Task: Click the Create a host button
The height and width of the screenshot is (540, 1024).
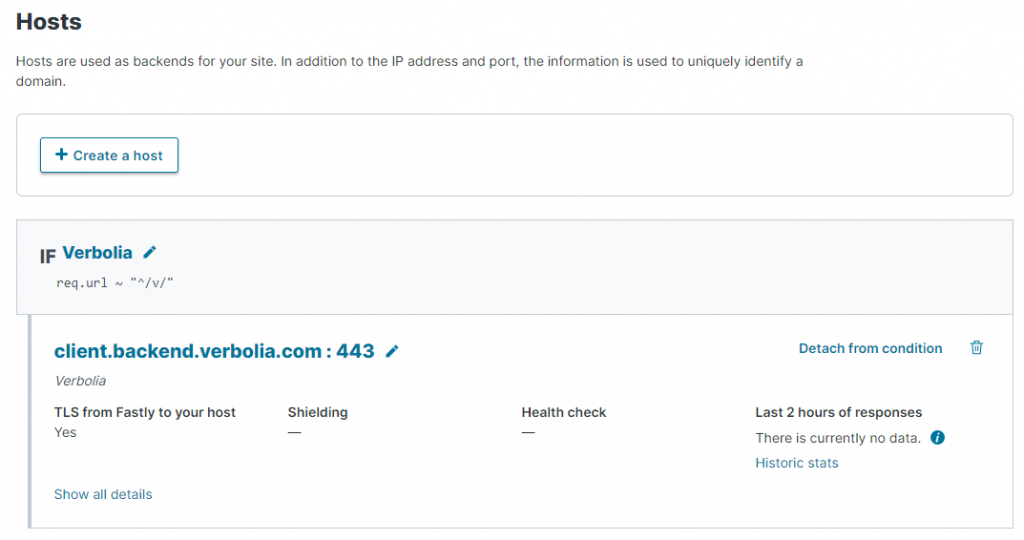Action: pos(109,155)
